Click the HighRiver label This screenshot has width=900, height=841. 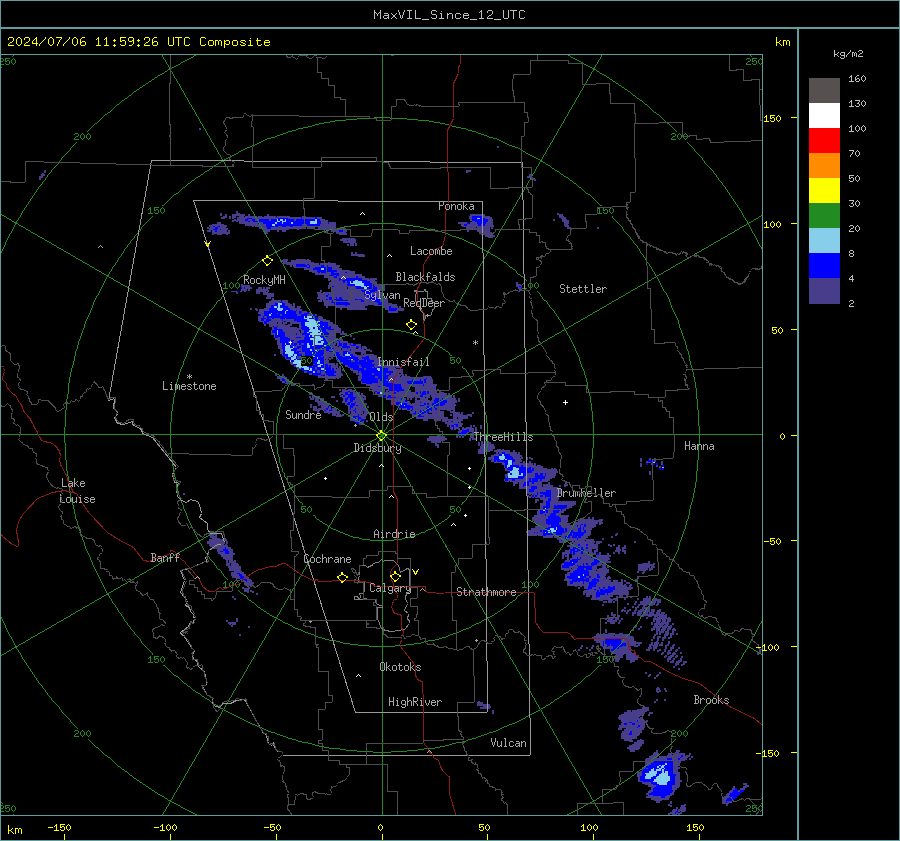[415, 702]
